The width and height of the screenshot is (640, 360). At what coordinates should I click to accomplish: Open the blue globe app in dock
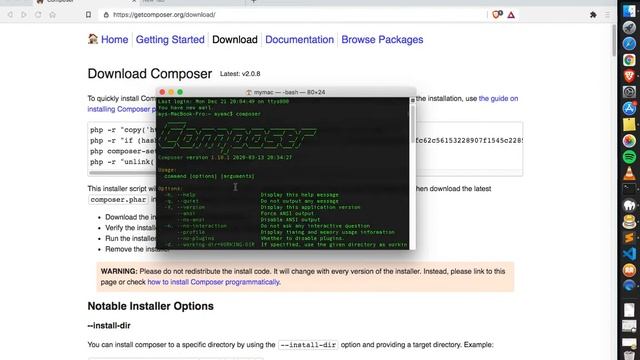pos(629,286)
